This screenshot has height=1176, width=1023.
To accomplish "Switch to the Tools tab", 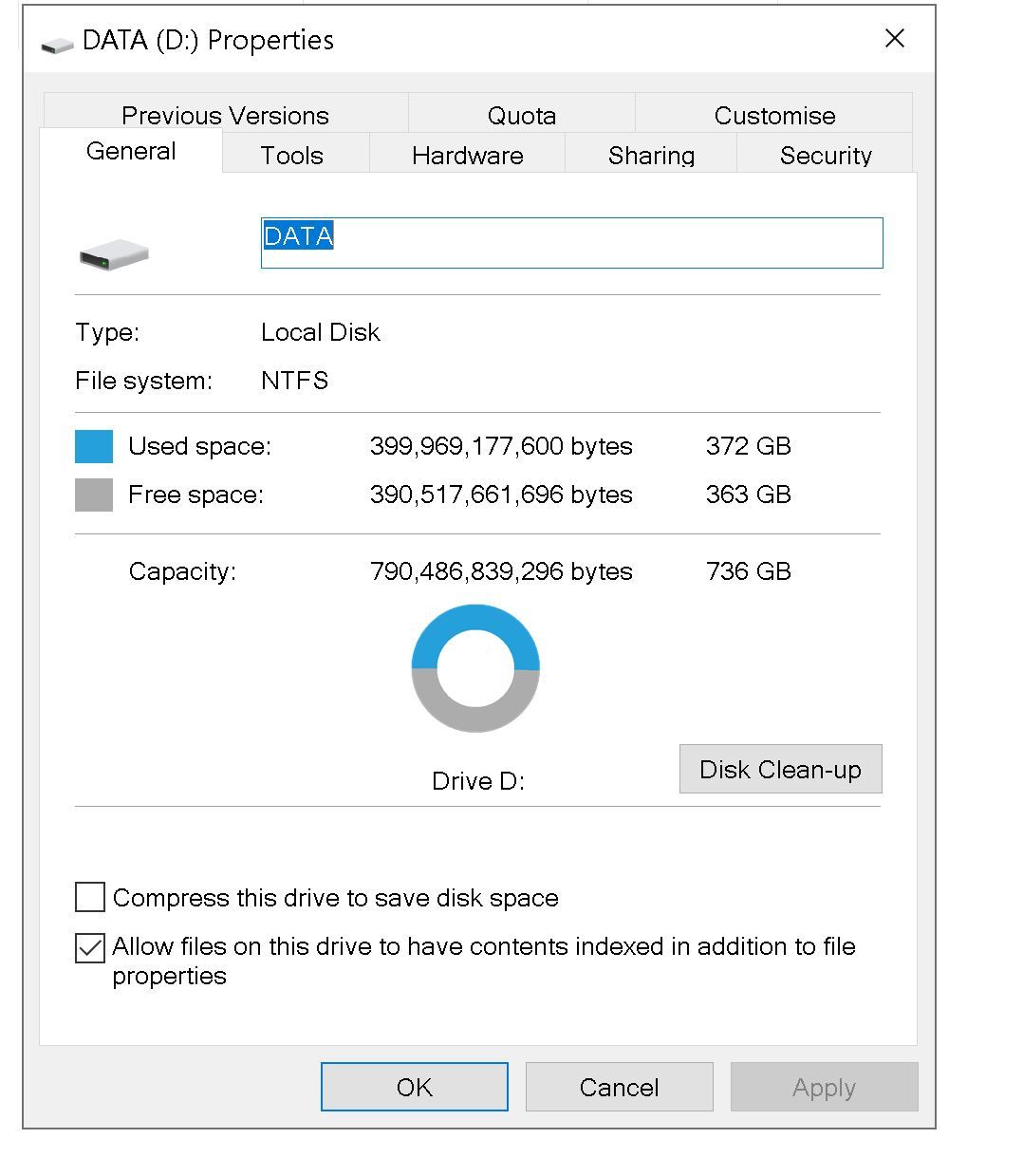I will 292,156.
